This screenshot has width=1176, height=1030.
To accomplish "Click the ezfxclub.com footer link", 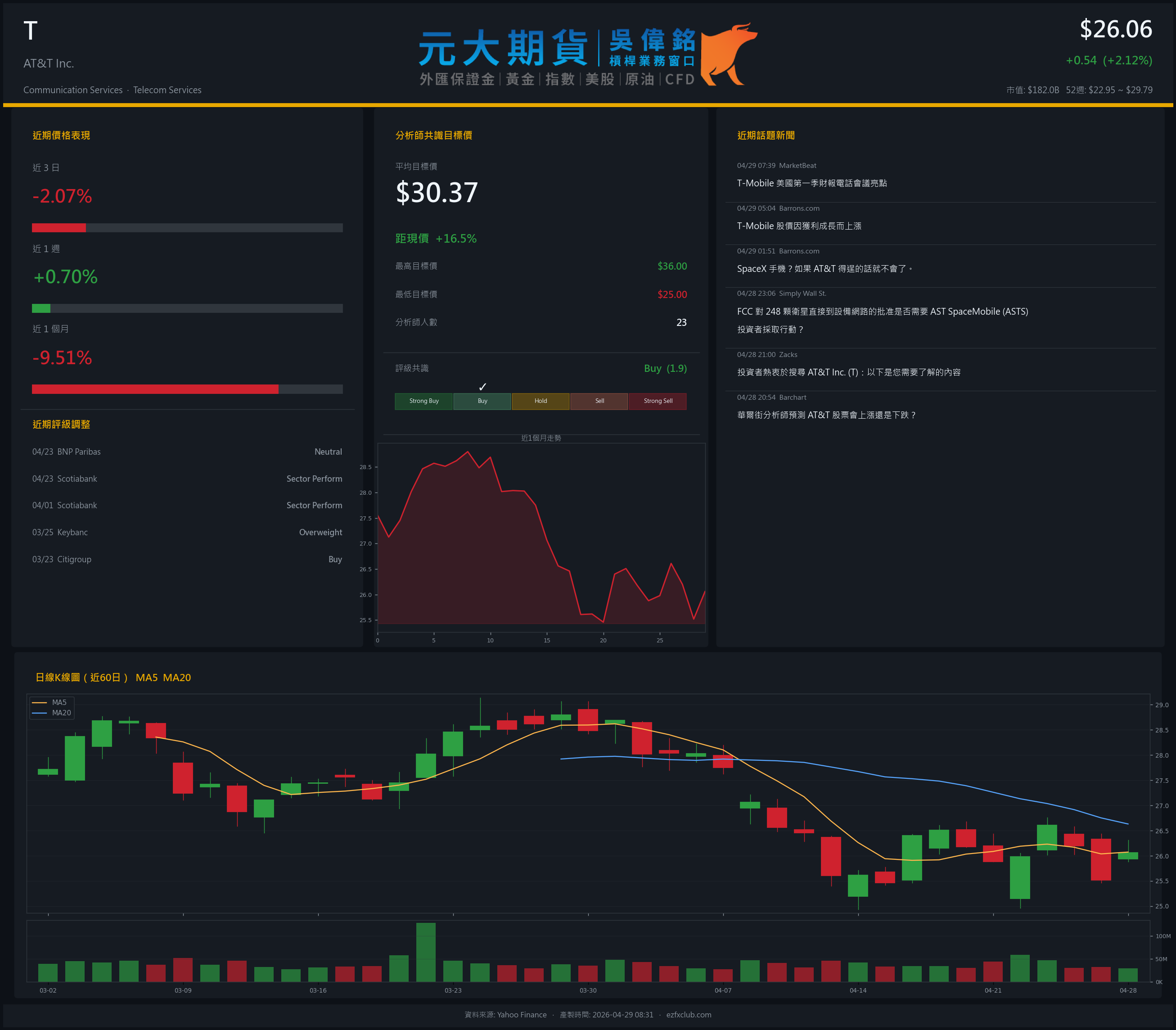I will pos(688,1015).
